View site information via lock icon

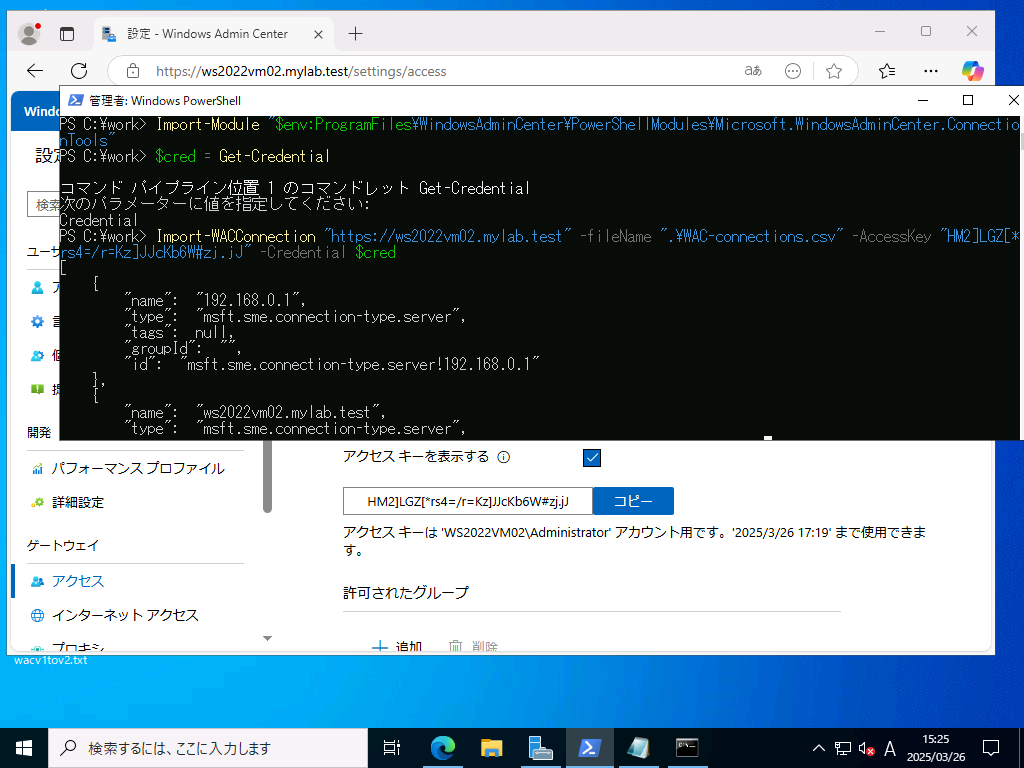[x=133, y=71]
